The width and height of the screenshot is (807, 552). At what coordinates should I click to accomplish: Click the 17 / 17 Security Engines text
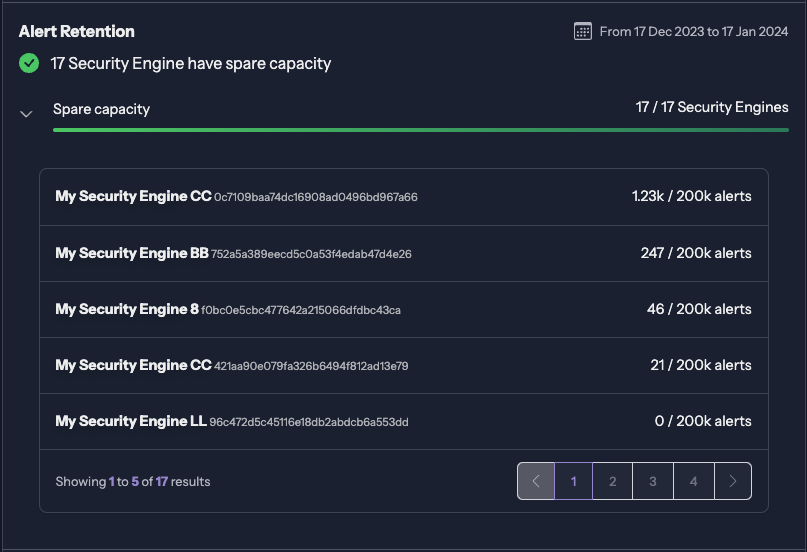pyautogui.click(x=712, y=107)
